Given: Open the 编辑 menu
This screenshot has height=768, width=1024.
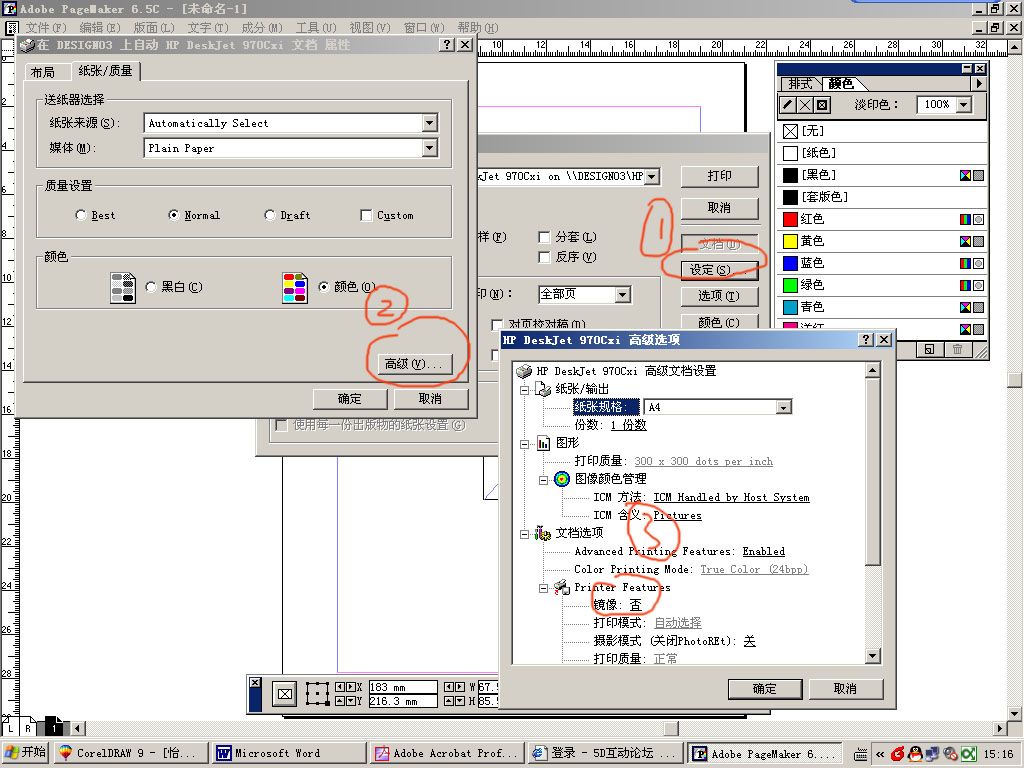Looking at the screenshot, I should [100, 27].
